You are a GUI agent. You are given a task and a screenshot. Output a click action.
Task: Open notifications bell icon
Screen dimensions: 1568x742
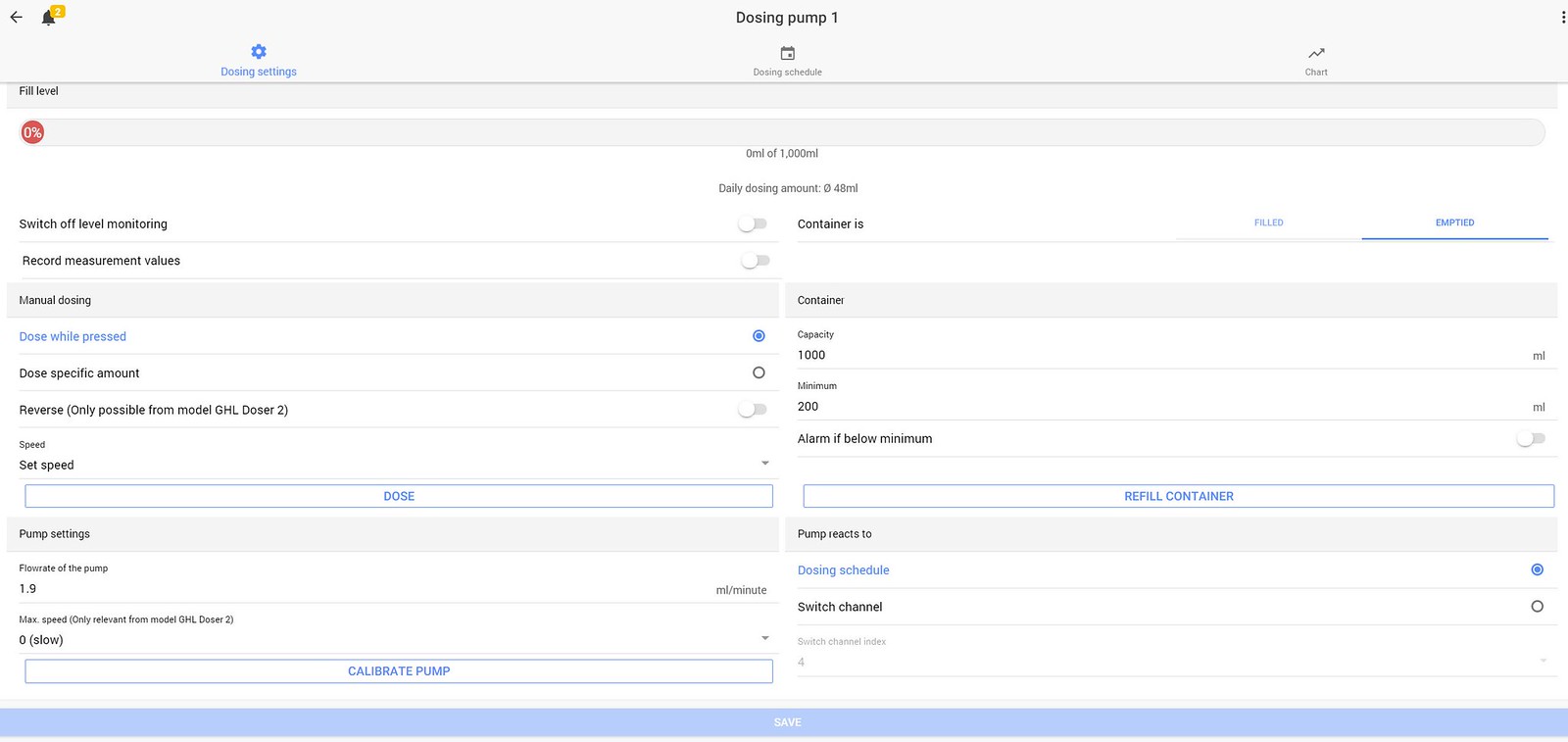tap(48, 18)
